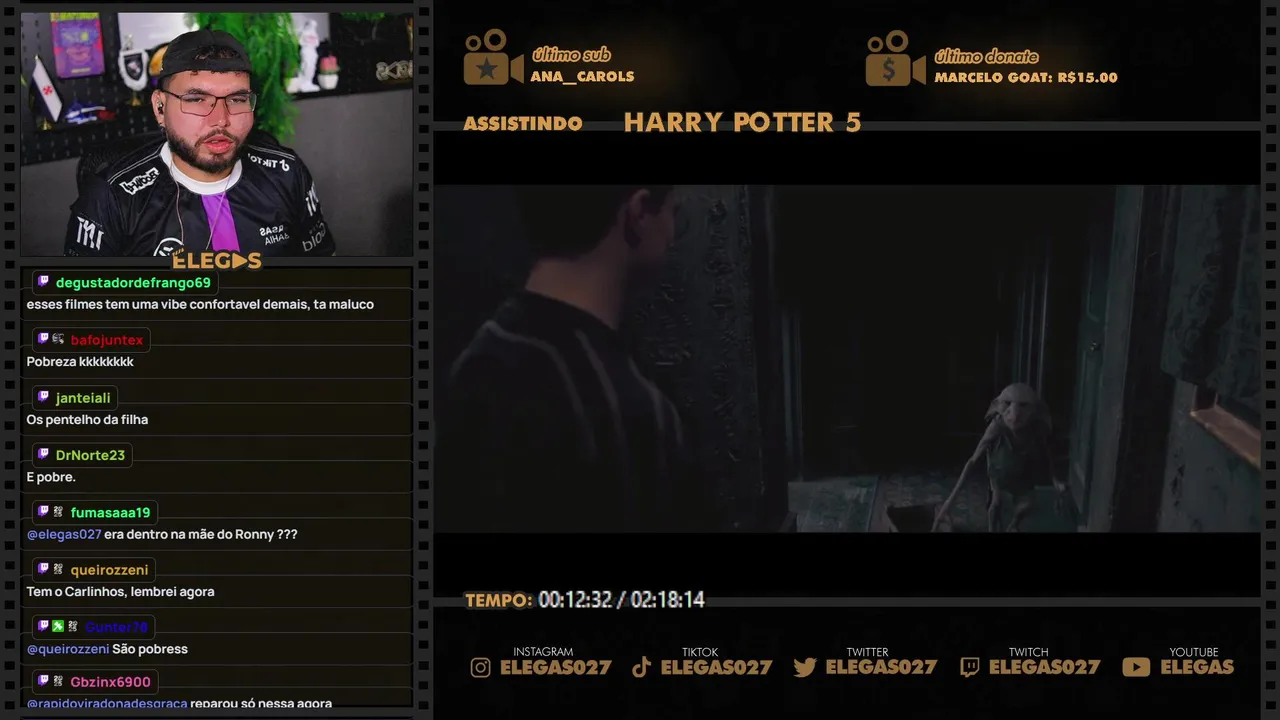
Task: Click the HARRY POTTER 5 title
Action: [742, 122]
